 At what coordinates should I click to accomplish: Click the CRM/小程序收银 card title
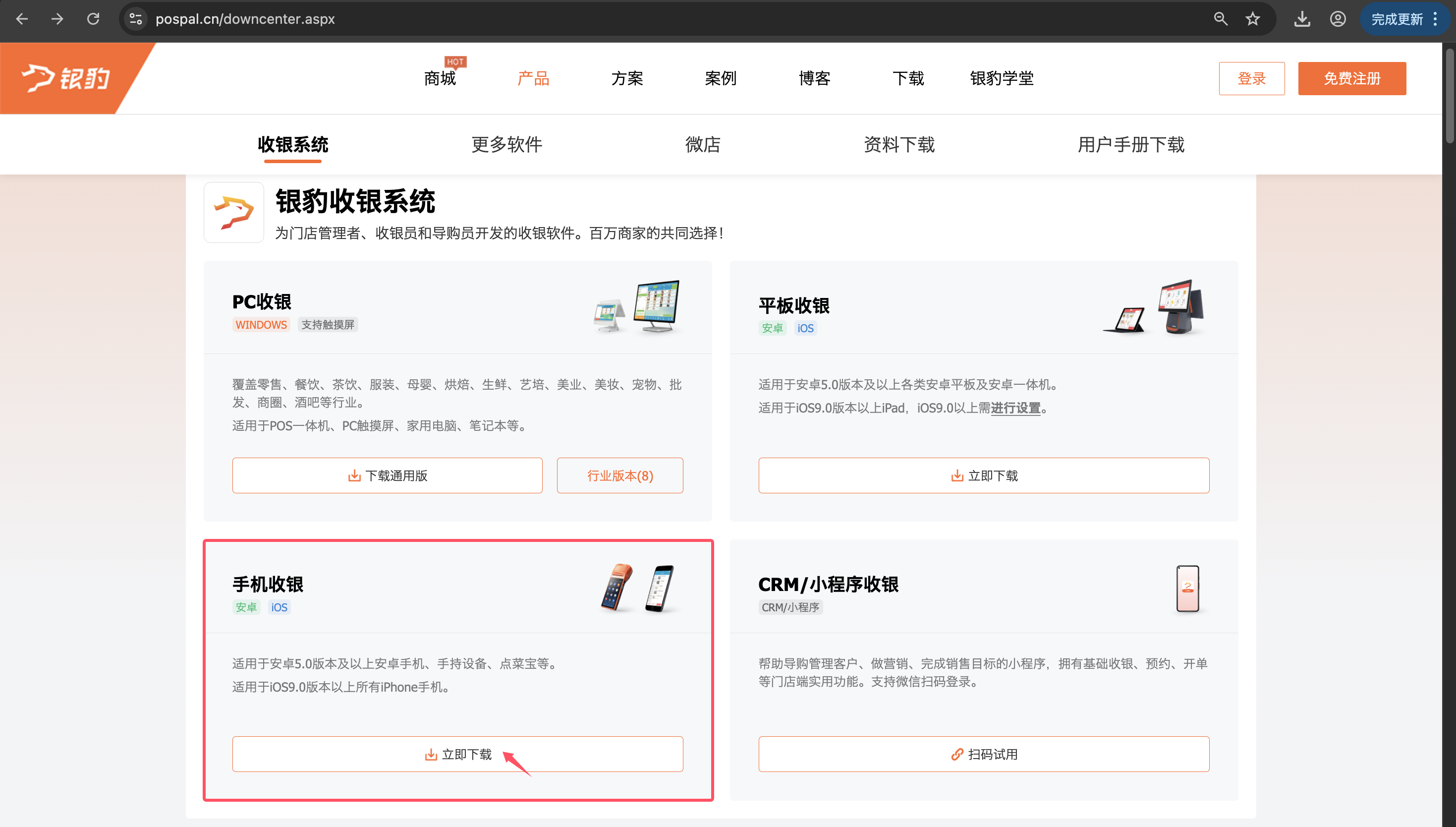click(x=828, y=584)
